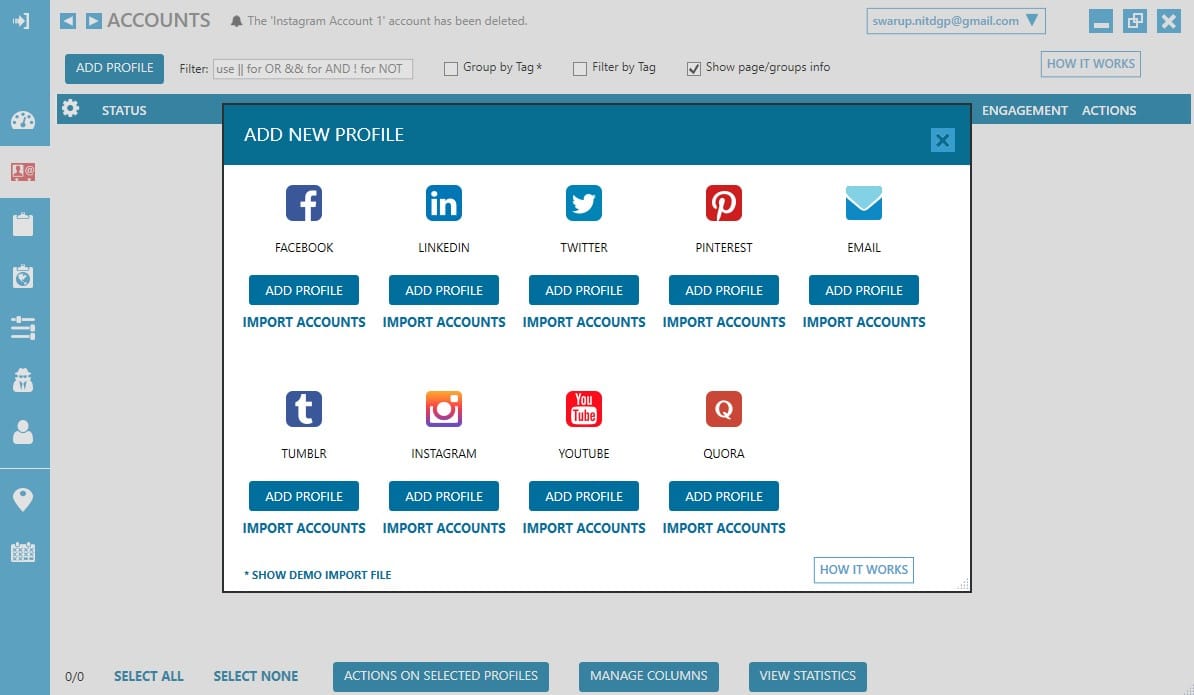Open SHOW DEMO IMPORT FILE link
The width and height of the screenshot is (1194, 695).
point(318,575)
